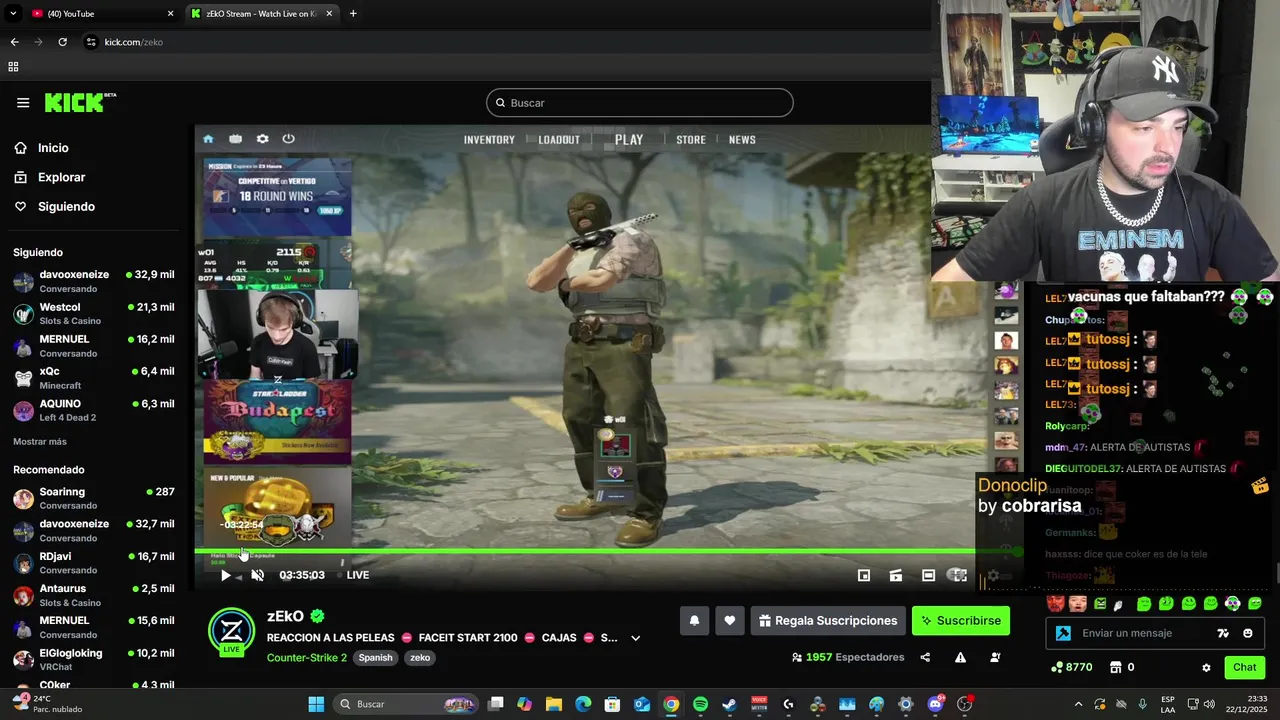Open Loadout tab in CS2 video
This screenshot has width=1280, height=720.
(x=559, y=140)
